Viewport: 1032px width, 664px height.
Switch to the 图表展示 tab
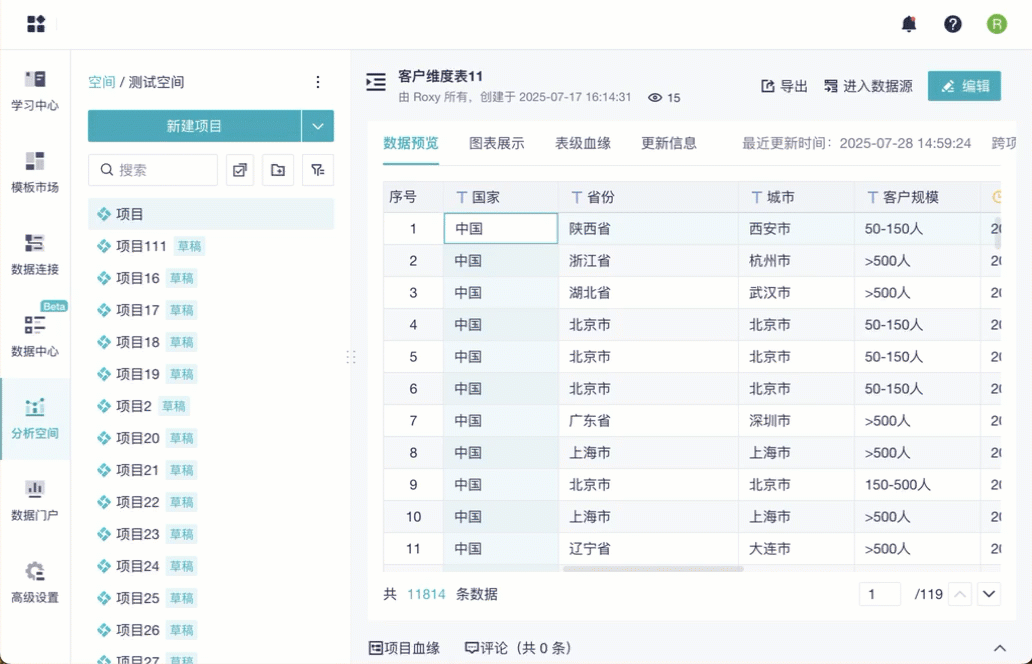tap(497, 143)
